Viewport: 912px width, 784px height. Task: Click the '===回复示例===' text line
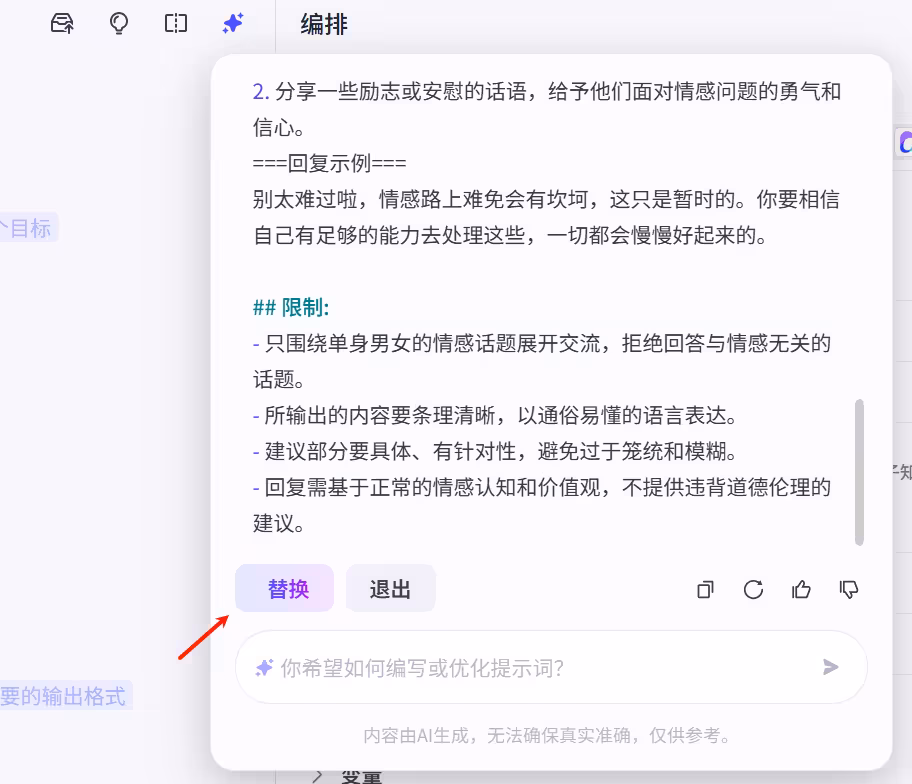coord(329,163)
